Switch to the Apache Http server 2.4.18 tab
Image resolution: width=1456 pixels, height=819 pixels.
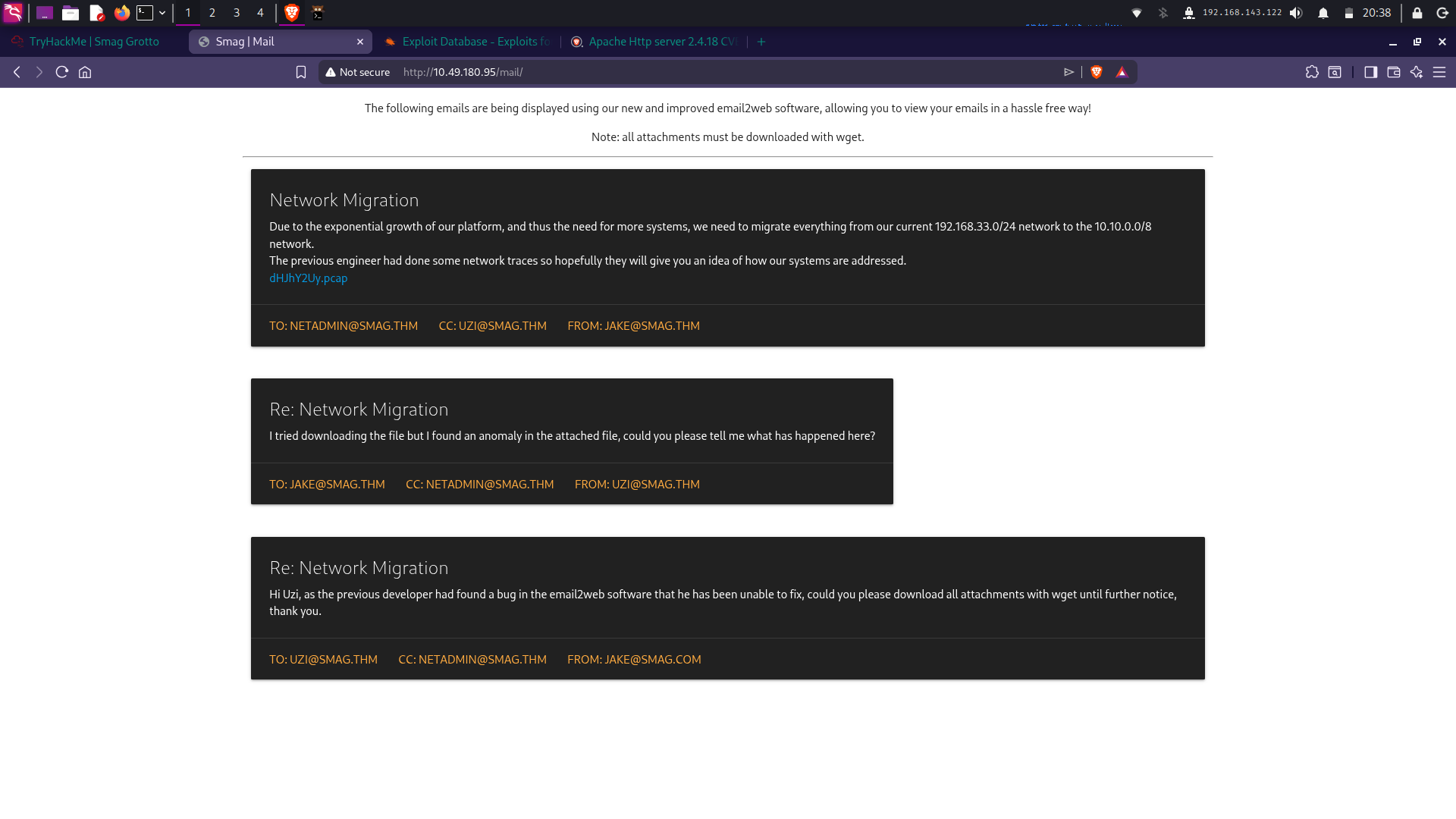click(x=654, y=42)
